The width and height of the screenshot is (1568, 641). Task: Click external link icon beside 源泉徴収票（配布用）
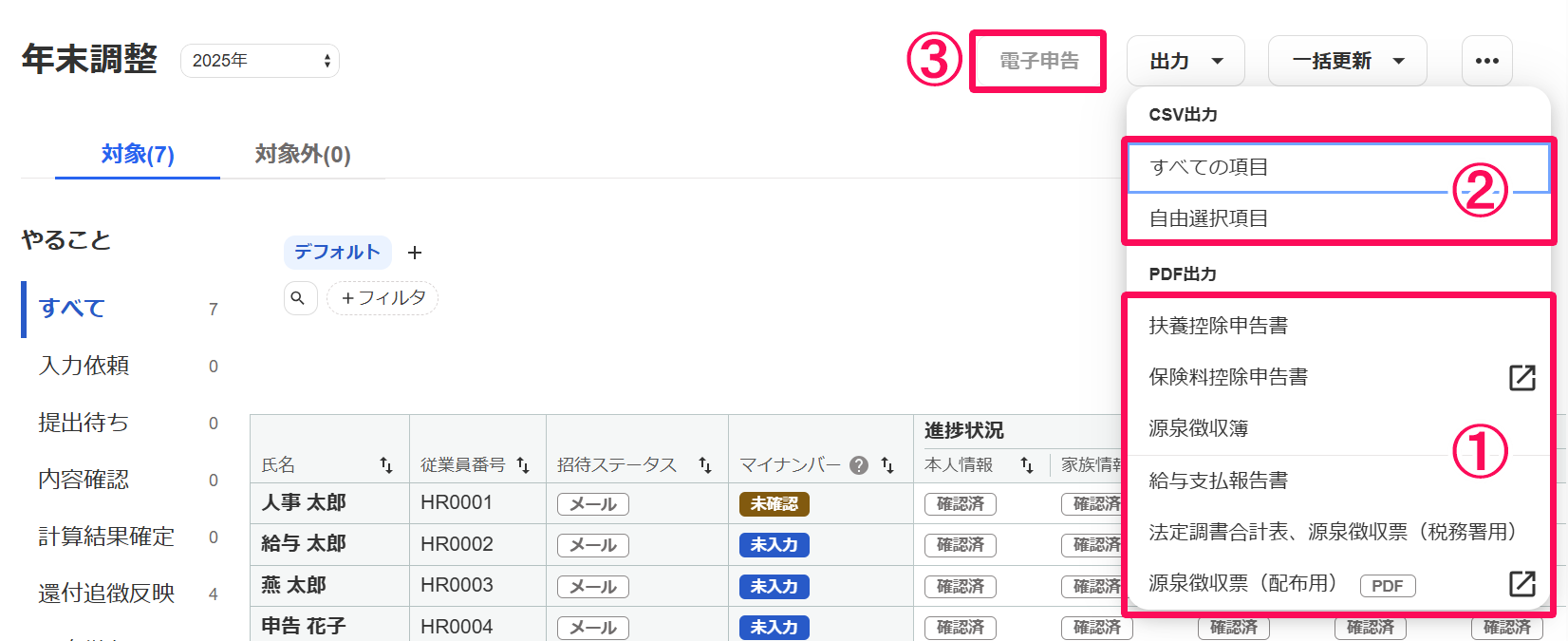pos(1522,583)
